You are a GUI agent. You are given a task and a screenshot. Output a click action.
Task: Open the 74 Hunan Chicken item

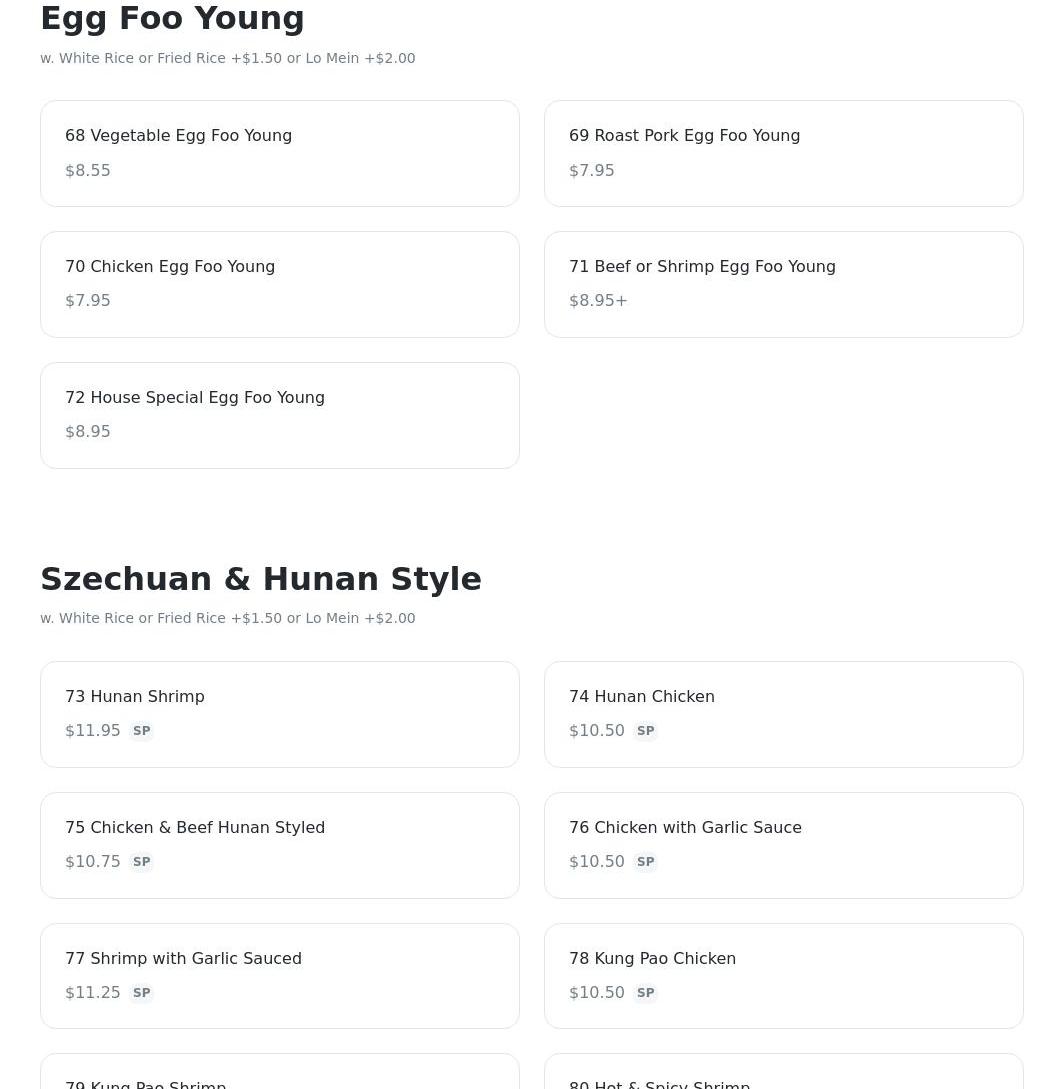tap(783, 714)
